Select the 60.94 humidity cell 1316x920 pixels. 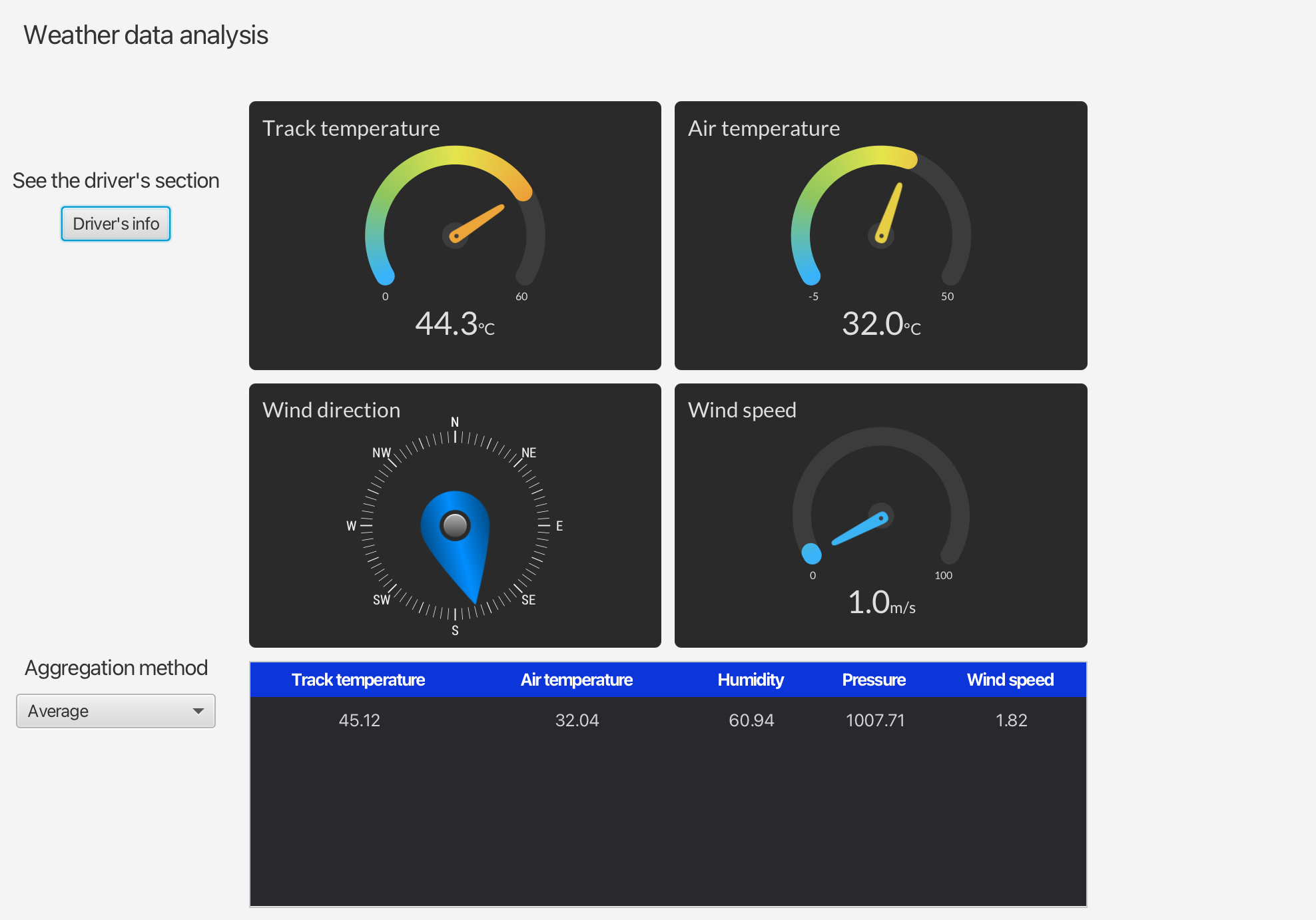click(751, 720)
